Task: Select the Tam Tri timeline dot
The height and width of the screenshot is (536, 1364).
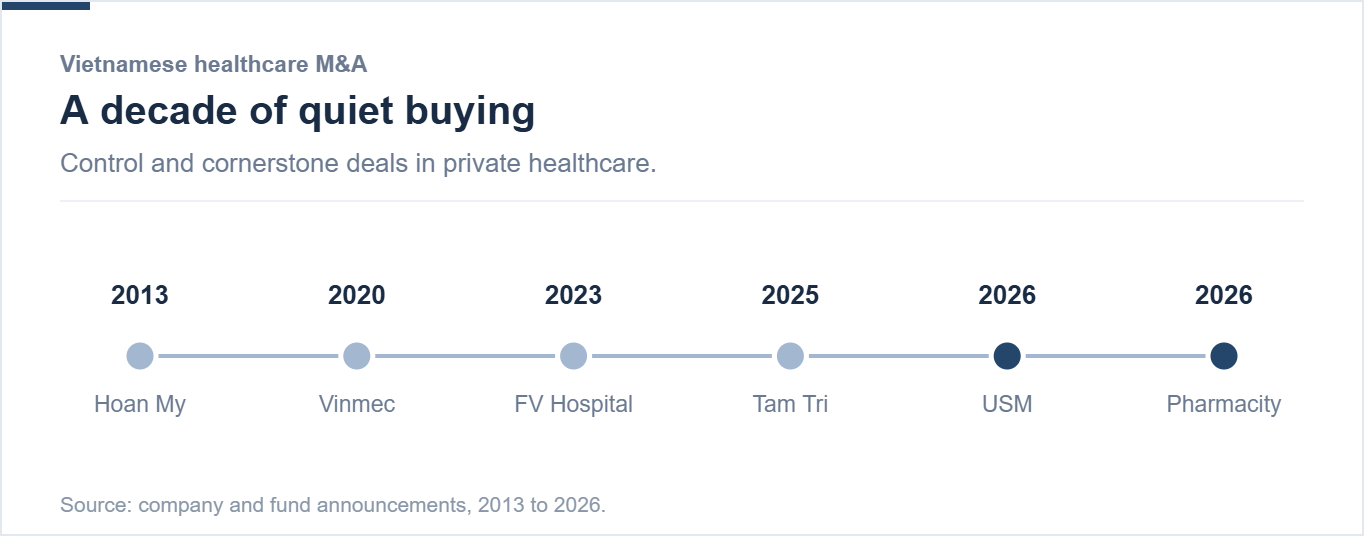Action: 790,356
